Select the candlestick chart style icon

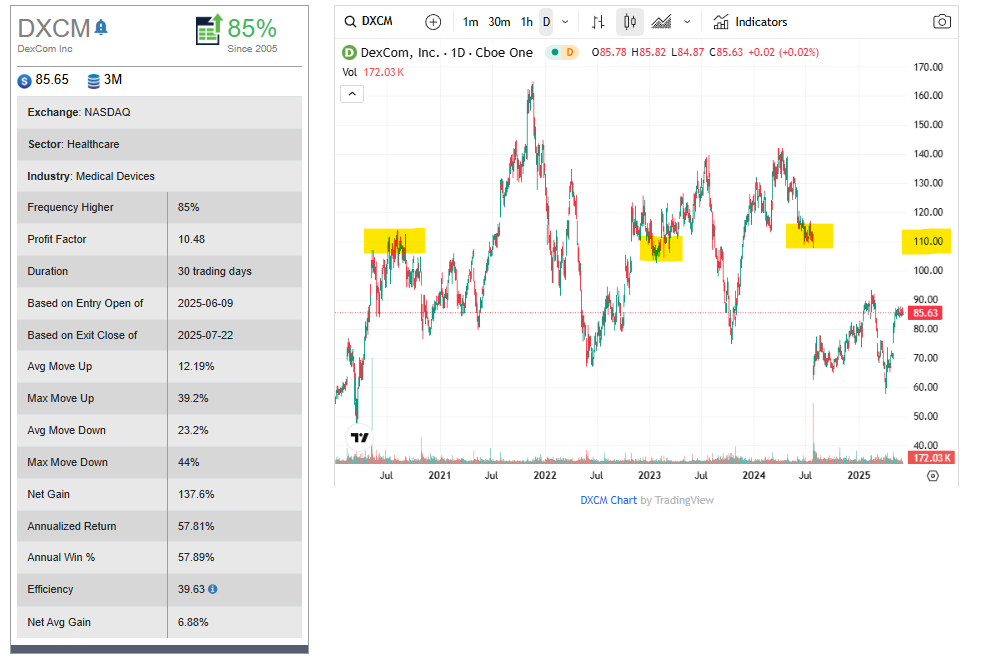630,22
